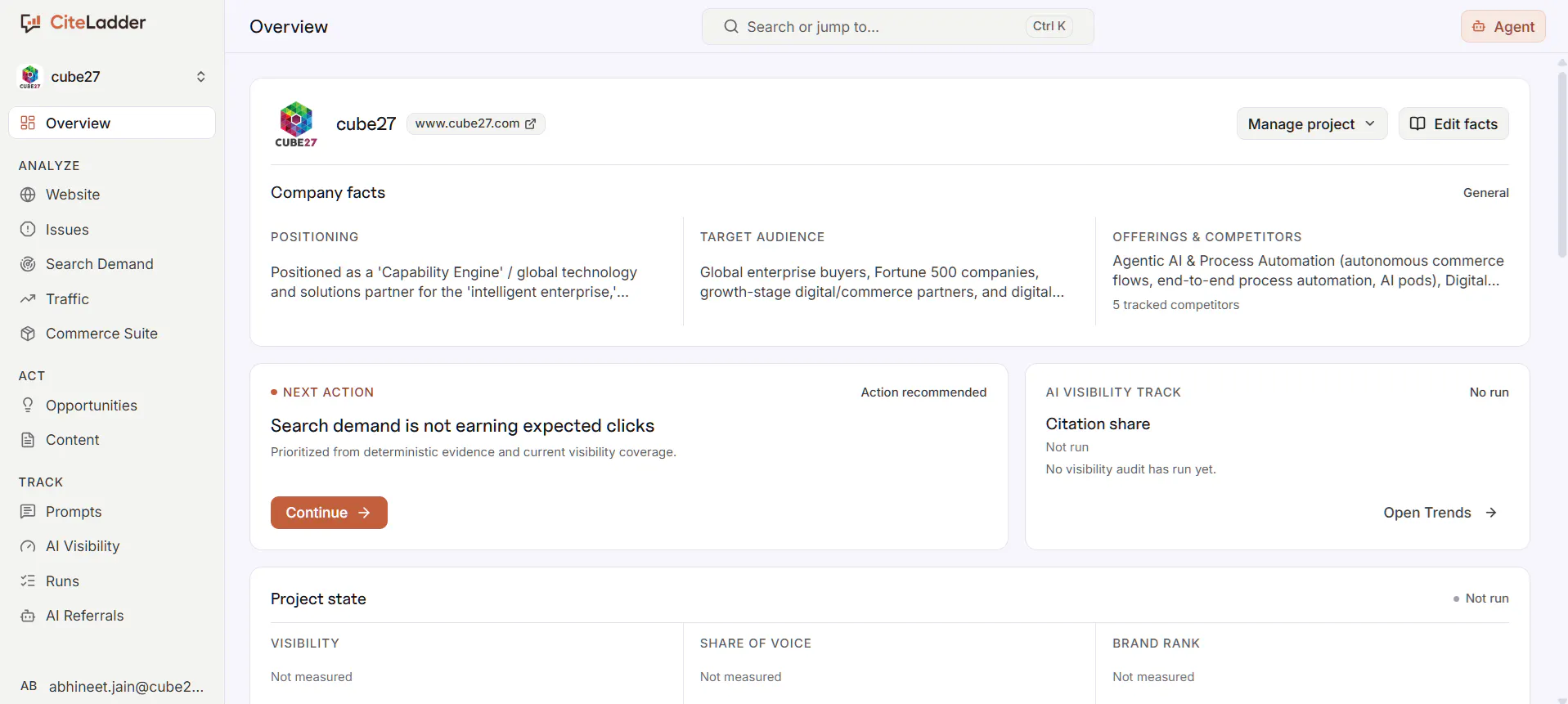Open the Manage project dropdown
The height and width of the screenshot is (704, 1568).
pos(1312,123)
